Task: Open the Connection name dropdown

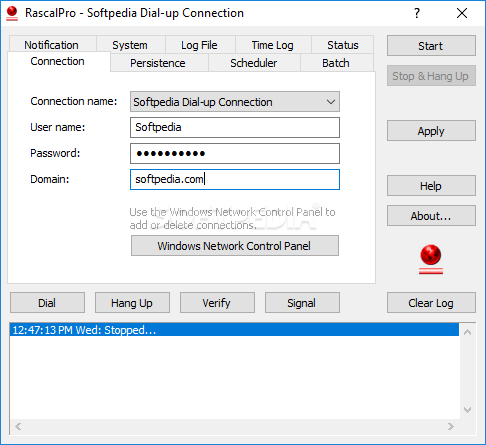Action: point(235,102)
